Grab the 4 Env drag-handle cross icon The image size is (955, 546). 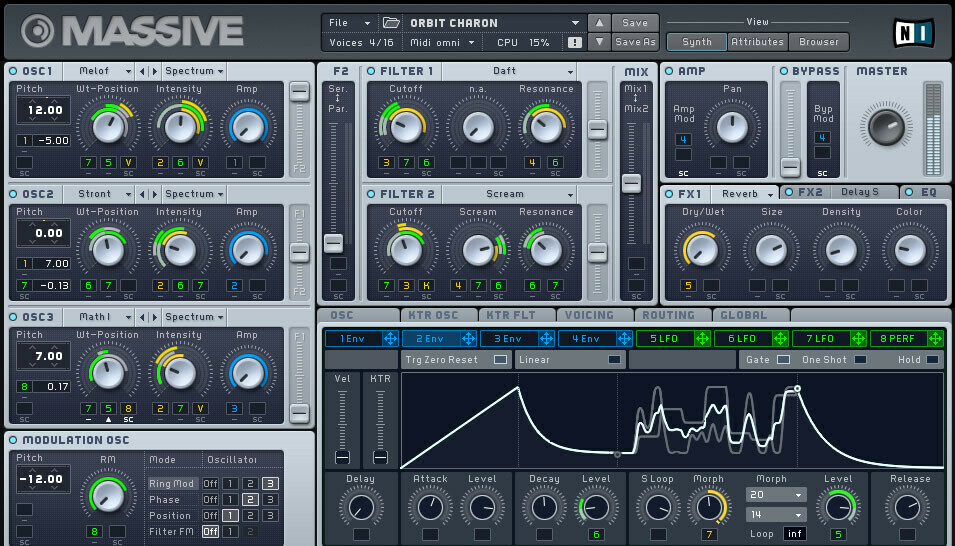pos(624,338)
